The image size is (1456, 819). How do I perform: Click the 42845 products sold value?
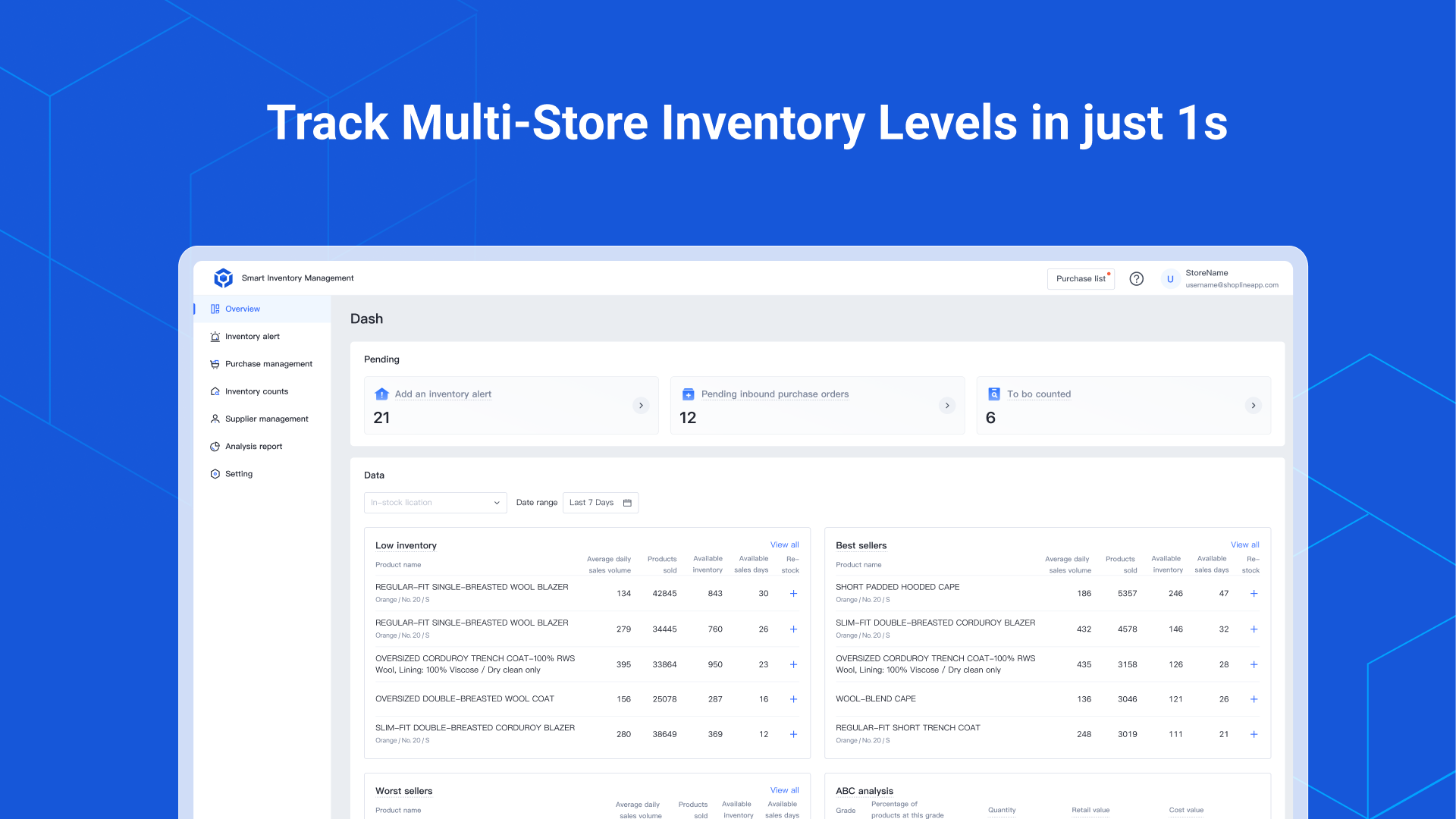pyautogui.click(x=664, y=594)
